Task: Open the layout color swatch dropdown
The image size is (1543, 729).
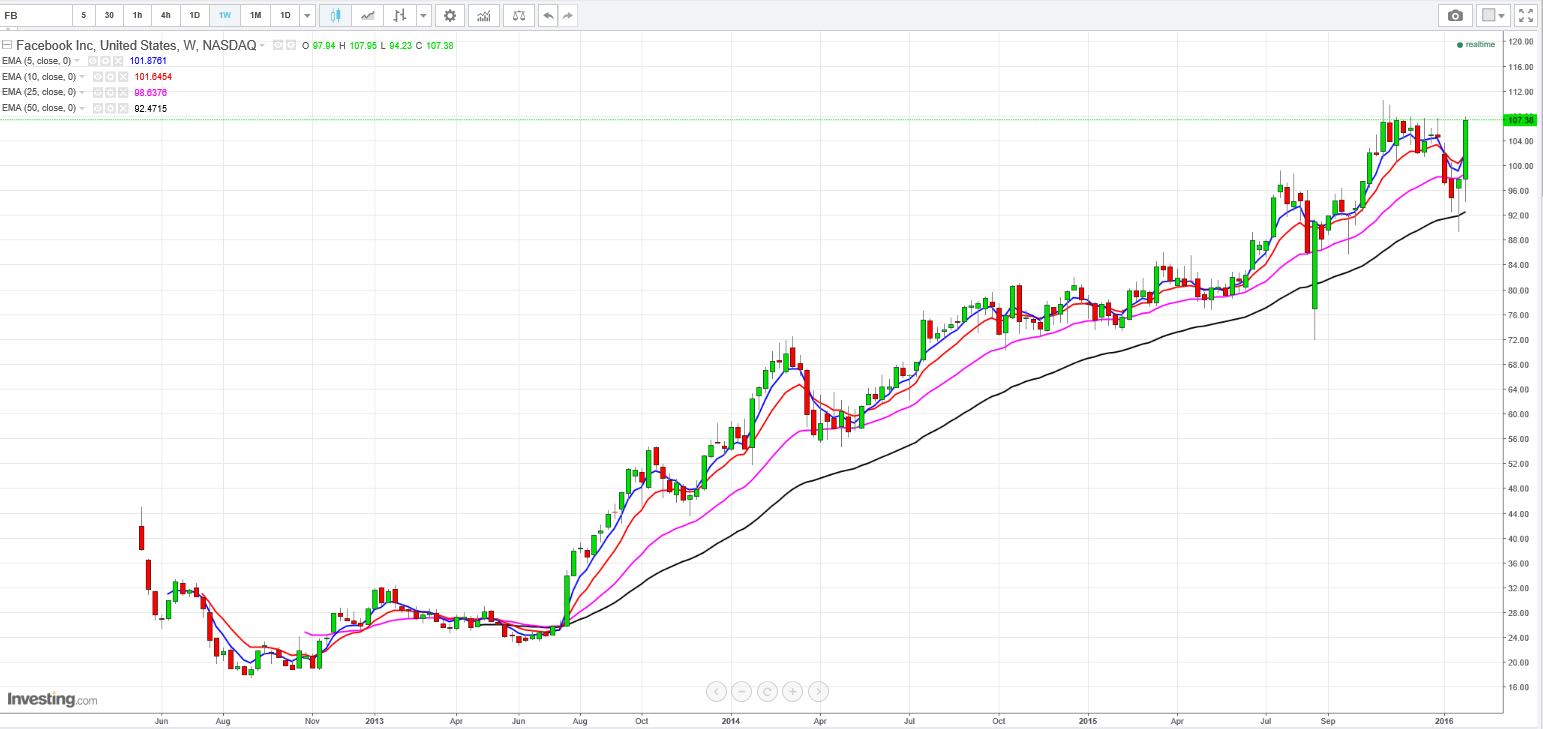Action: [1493, 15]
